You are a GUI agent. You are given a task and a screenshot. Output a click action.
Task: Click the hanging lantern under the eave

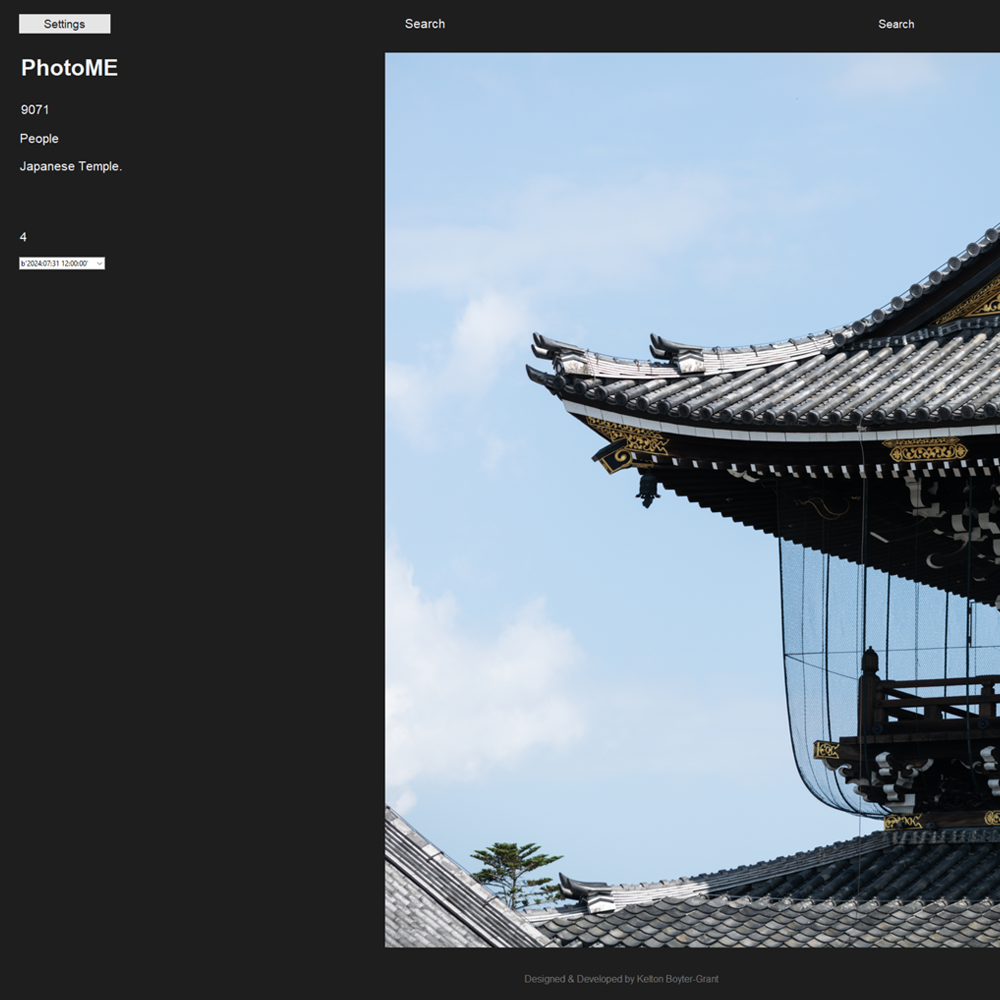pos(648,489)
